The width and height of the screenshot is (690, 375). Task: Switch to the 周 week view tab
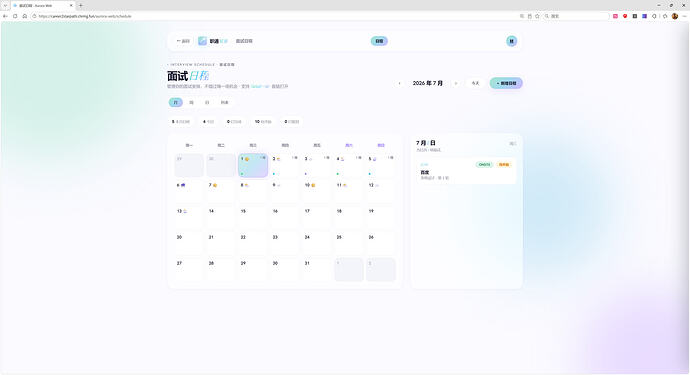click(x=191, y=103)
